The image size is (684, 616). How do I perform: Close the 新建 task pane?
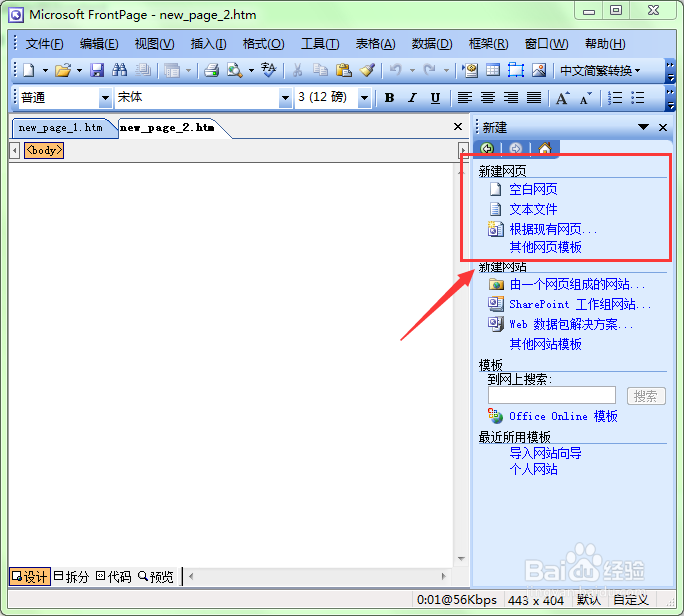tap(663, 127)
